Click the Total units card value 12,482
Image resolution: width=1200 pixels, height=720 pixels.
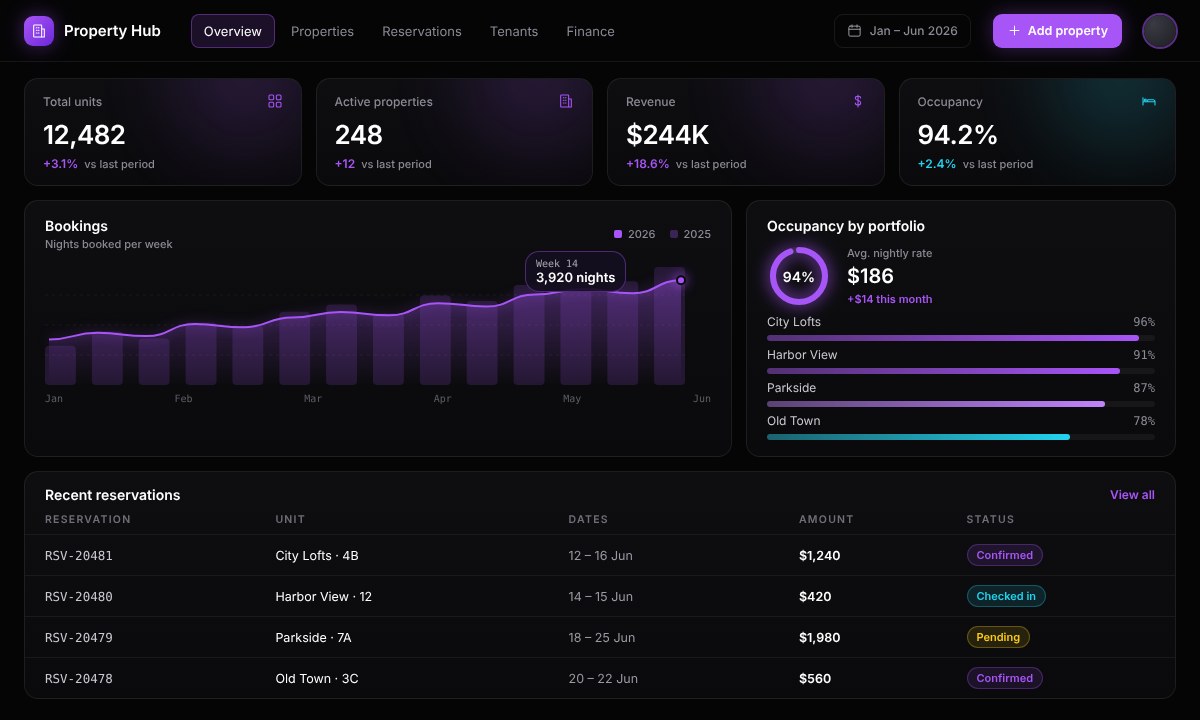pyautogui.click(x=84, y=135)
